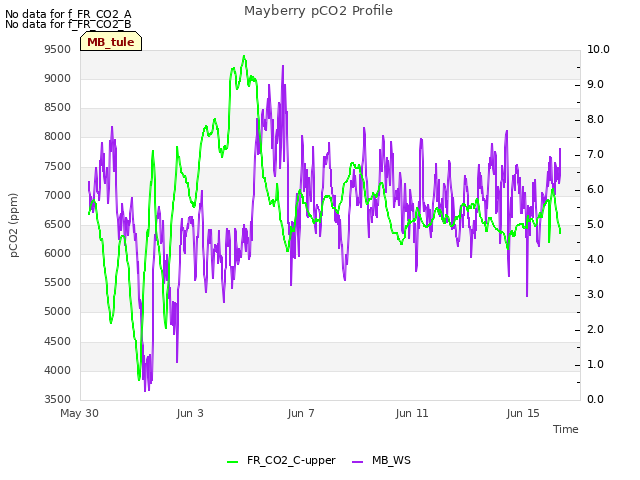
Task: Click the 7.0 right axis value
Action: (595, 155)
